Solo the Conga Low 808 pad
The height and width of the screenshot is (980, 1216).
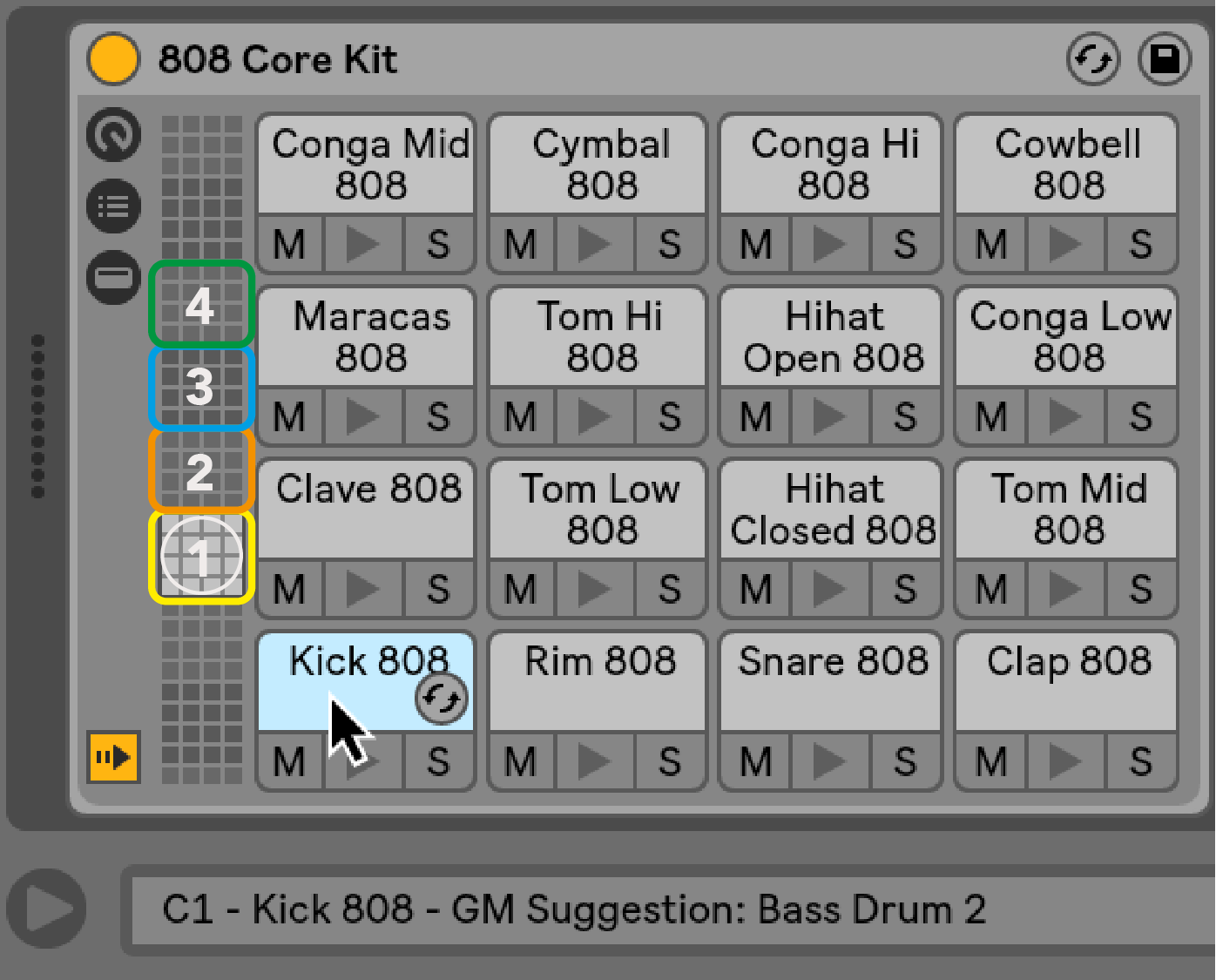pyautogui.click(x=1142, y=416)
